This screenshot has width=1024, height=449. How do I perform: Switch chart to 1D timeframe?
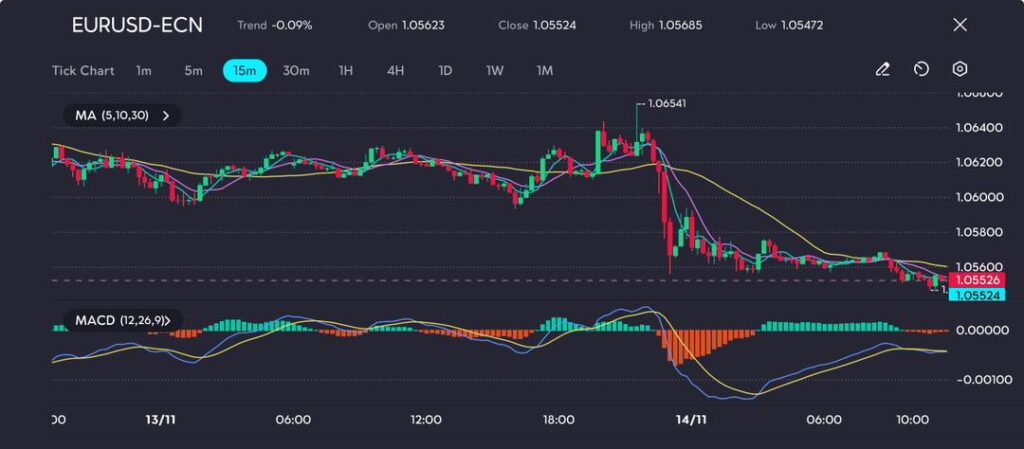click(x=445, y=71)
